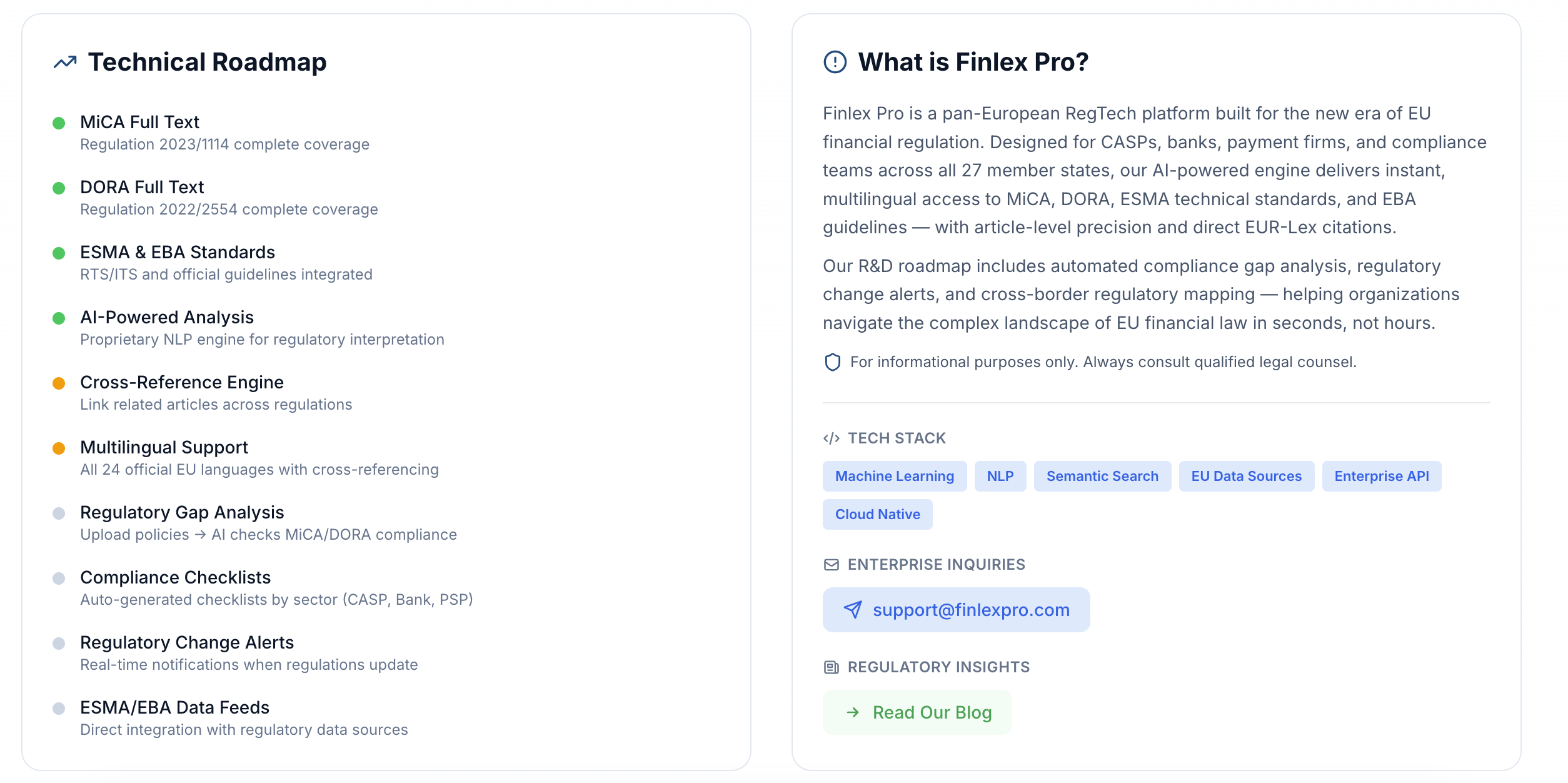Select the NLP tech stack tag
Screen dimensions: 1568x783
pyautogui.click(x=1000, y=477)
